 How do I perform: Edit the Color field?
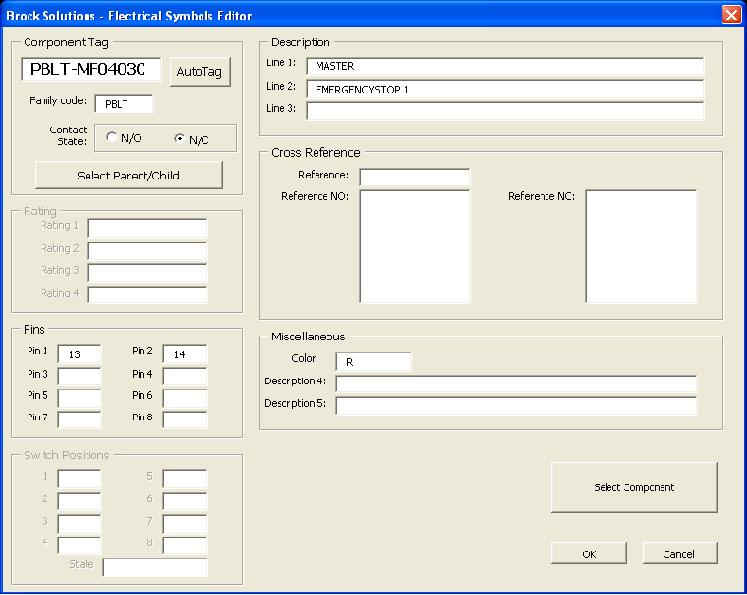[373, 362]
